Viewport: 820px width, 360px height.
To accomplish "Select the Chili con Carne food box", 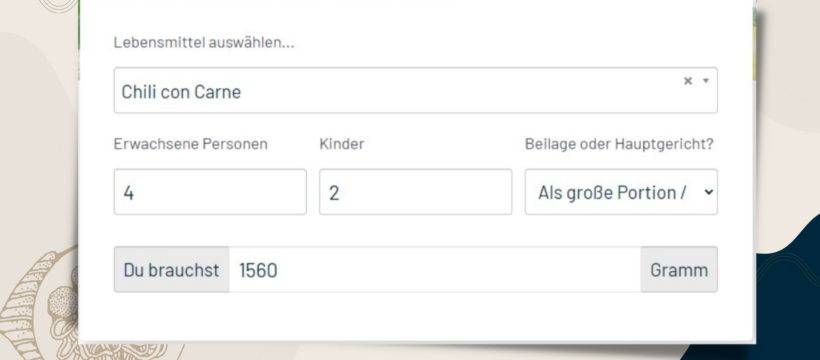I will 416,90.
